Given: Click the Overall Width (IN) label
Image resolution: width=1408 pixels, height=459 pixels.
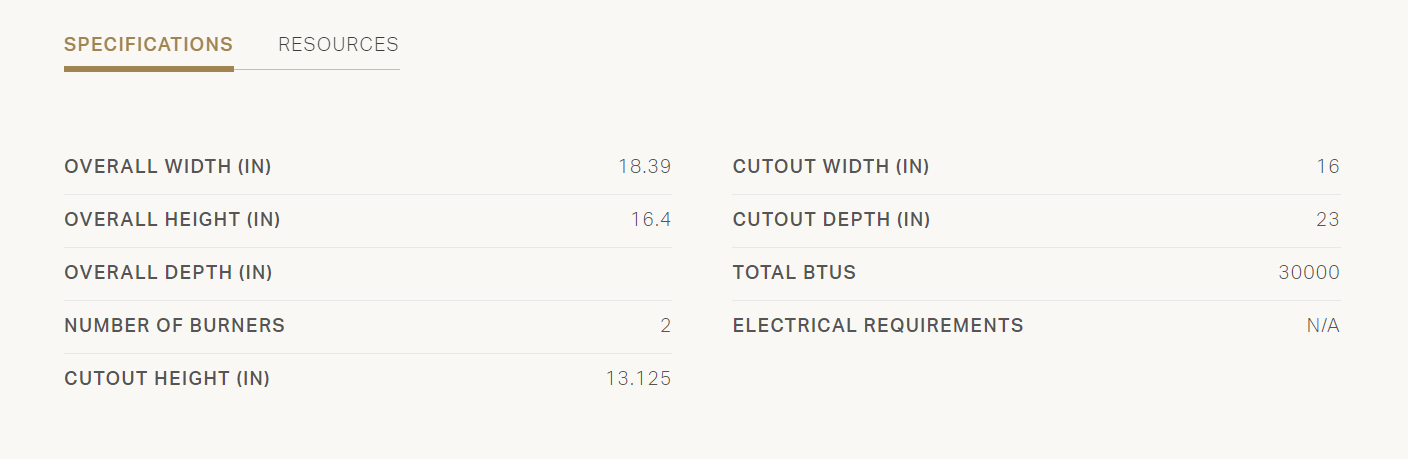Looking at the screenshot, I should point(168,167).
